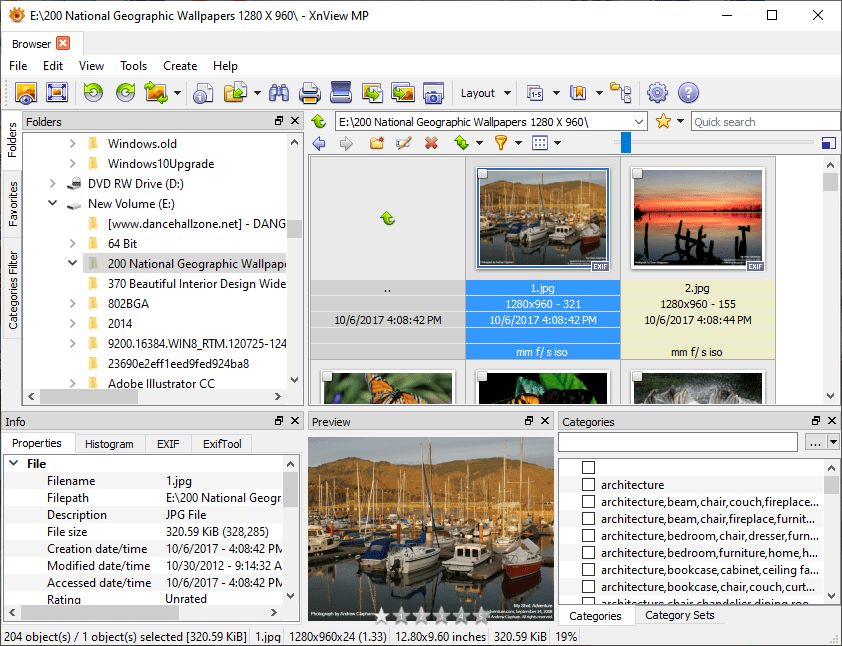Switch to the Histogram tab
The height and width of the screenshot is (646, 842).
[109, 443]
